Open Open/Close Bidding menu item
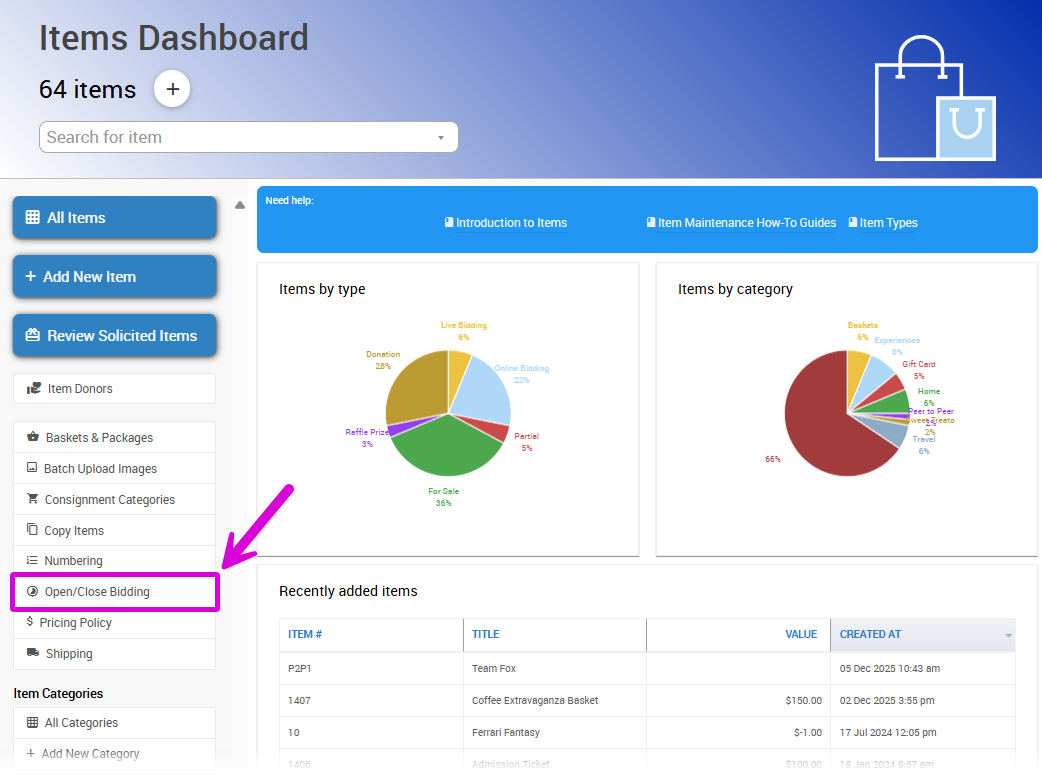Viewport: 1042px width, 779px height. [x=97, y=592]
